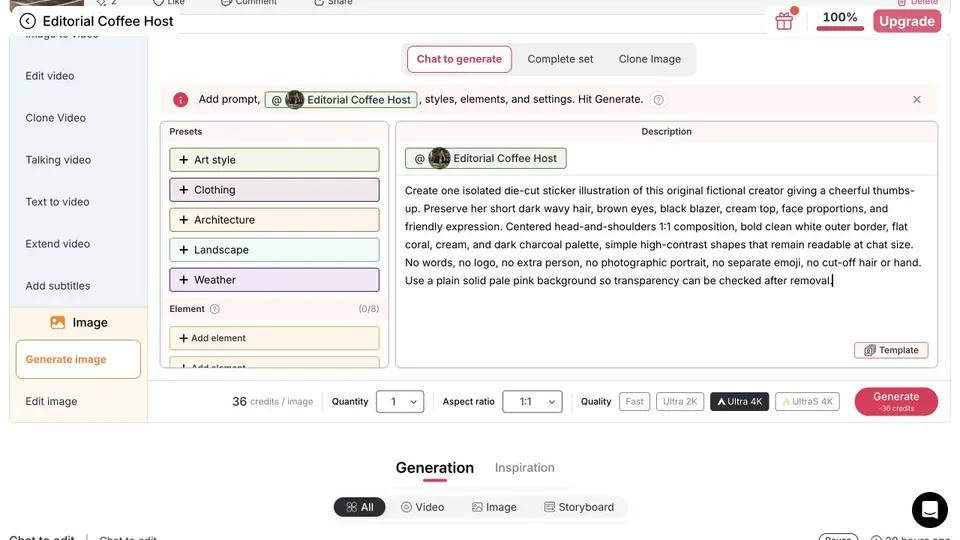
Task: Expand the Landscape preset
Action: (x=274, y=250)
